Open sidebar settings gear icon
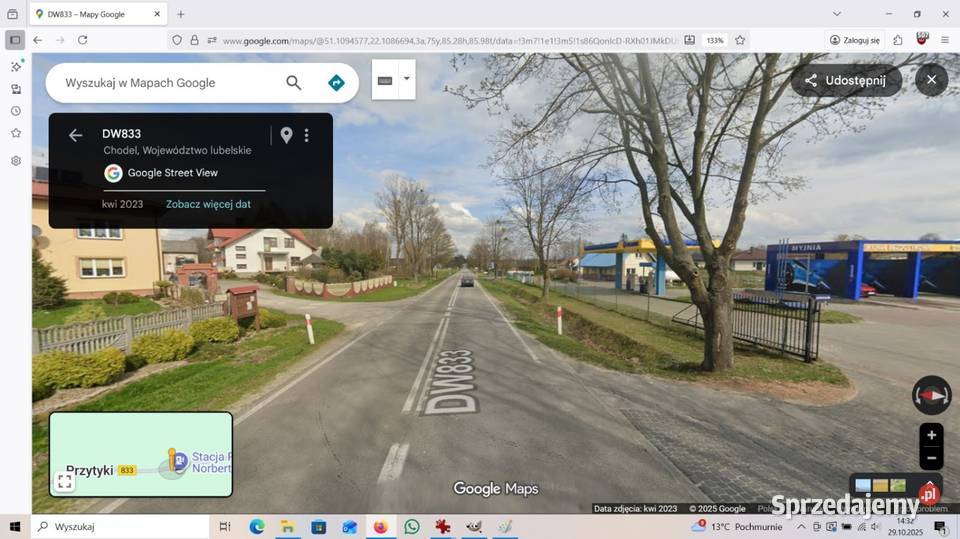 16,160
